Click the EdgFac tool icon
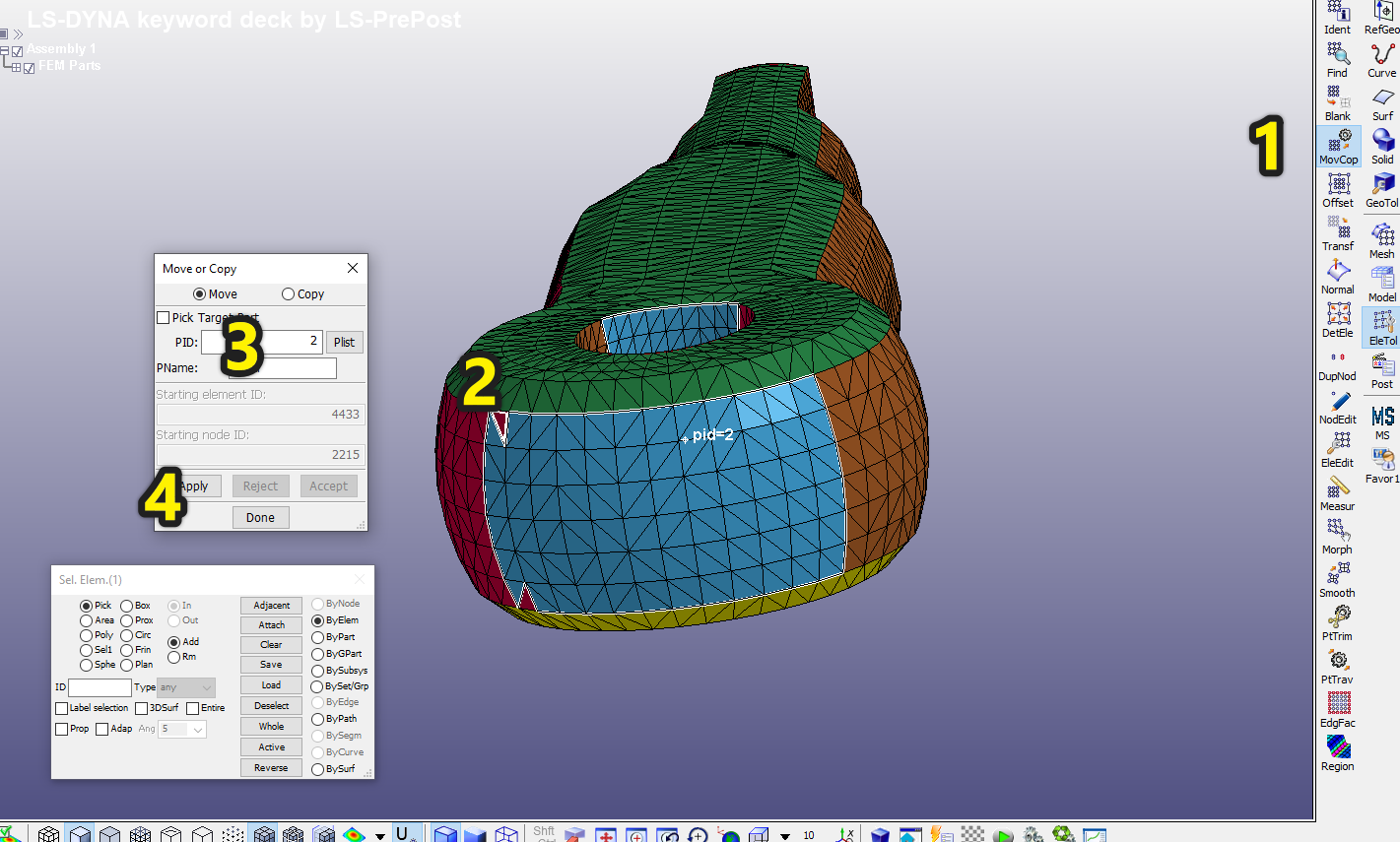Image resolution: width=1400 pixels, height=842 pixels. coord(1338,709)
